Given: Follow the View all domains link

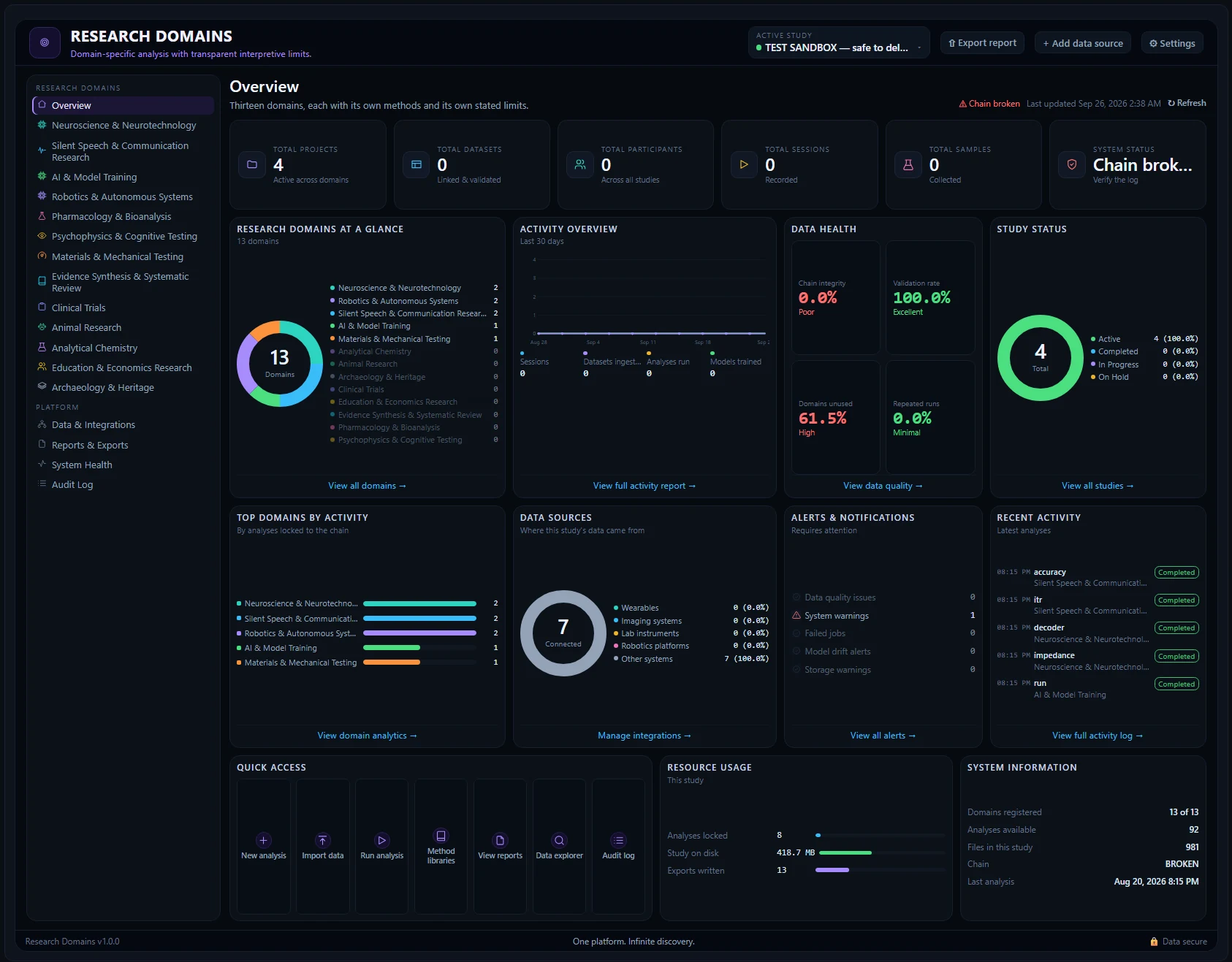Looking at the screenshot, I should pos(367,486).
